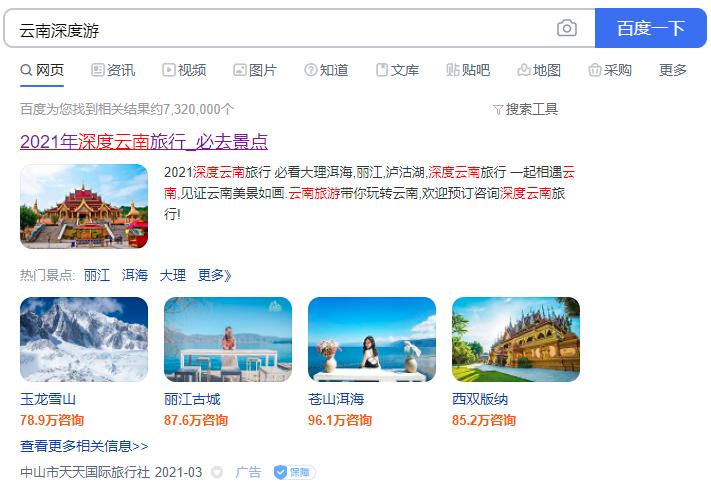Click the camera image search icon
The image size is (711, 485).
(566, 28)
